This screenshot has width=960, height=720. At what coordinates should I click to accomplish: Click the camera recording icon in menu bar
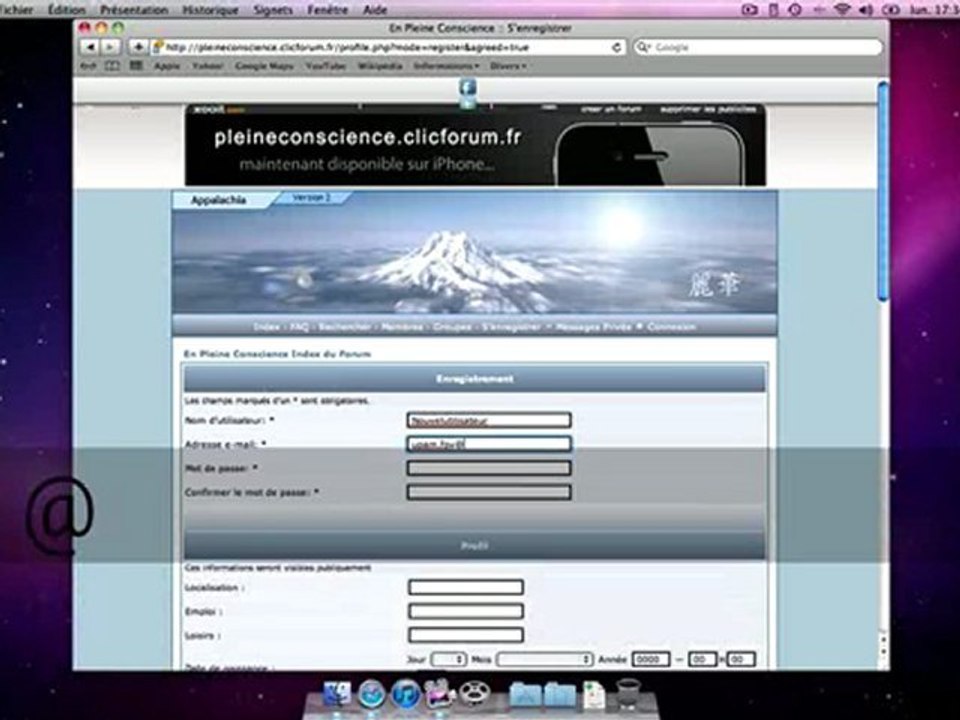click(749, 9)
